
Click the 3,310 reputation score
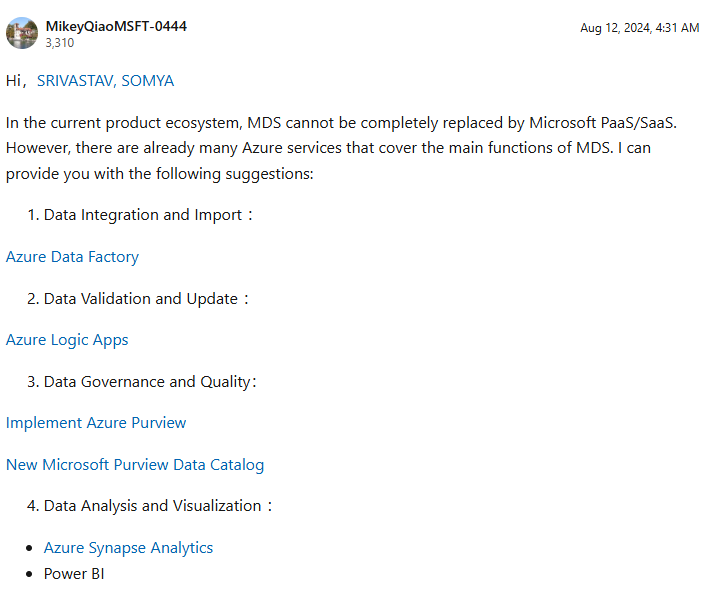point(60,43)
